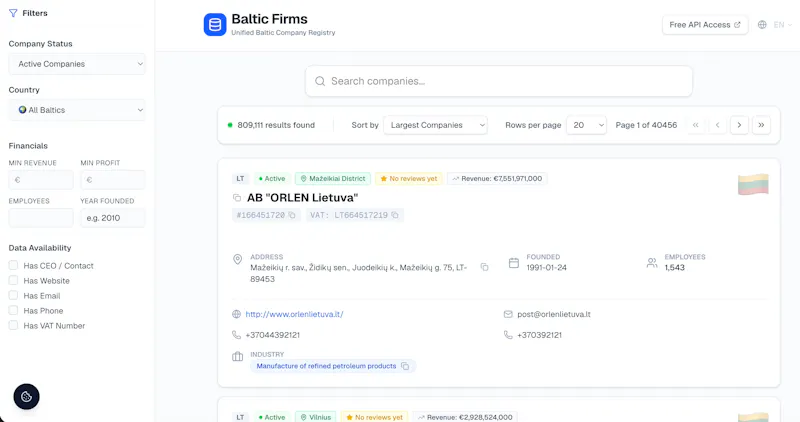This screenshot has width=800, height=422.
Task: Enable Has CEO / Contact checkbox
Action: coord(13,265)
